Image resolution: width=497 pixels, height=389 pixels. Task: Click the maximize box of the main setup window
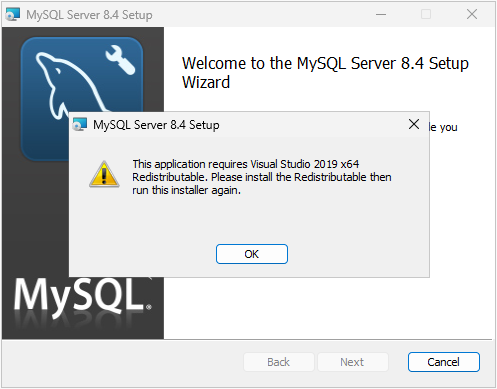tap(426, 14)
